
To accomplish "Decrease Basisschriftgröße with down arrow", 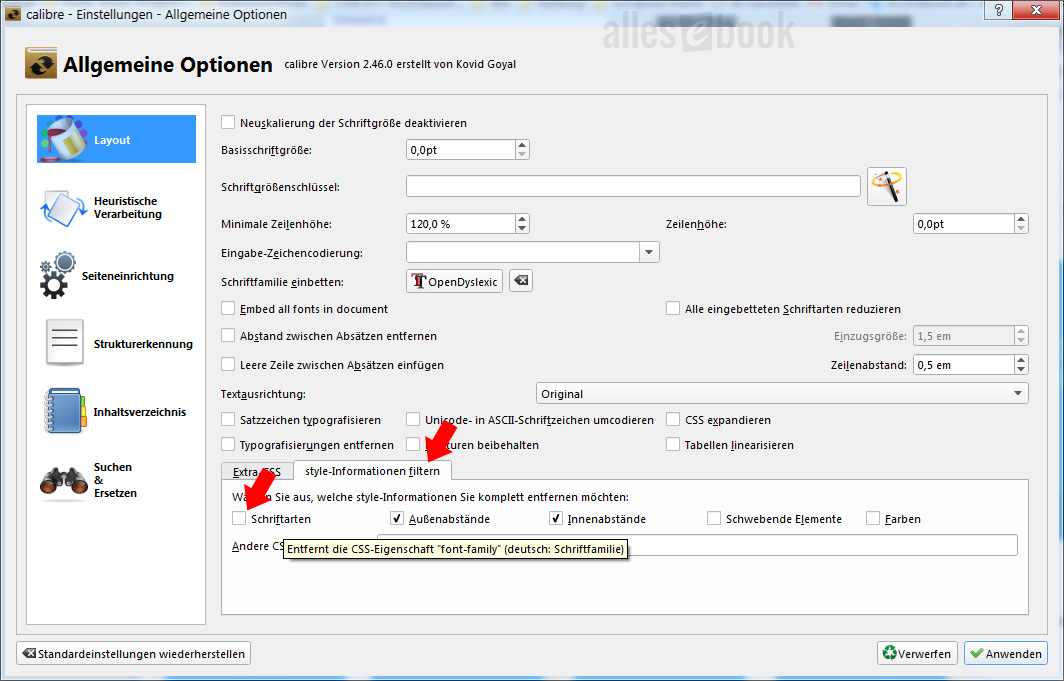I will coord(522,154).
